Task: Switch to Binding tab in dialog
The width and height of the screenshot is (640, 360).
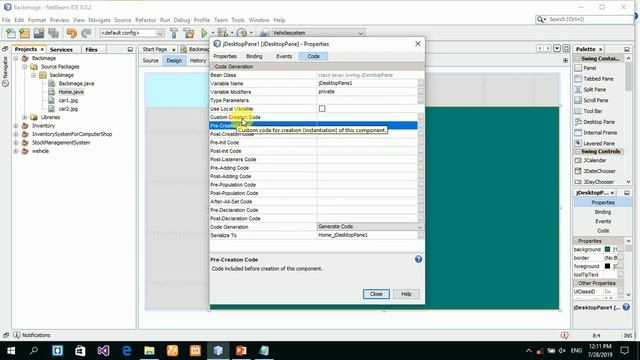Action: (x=254, y=56)
